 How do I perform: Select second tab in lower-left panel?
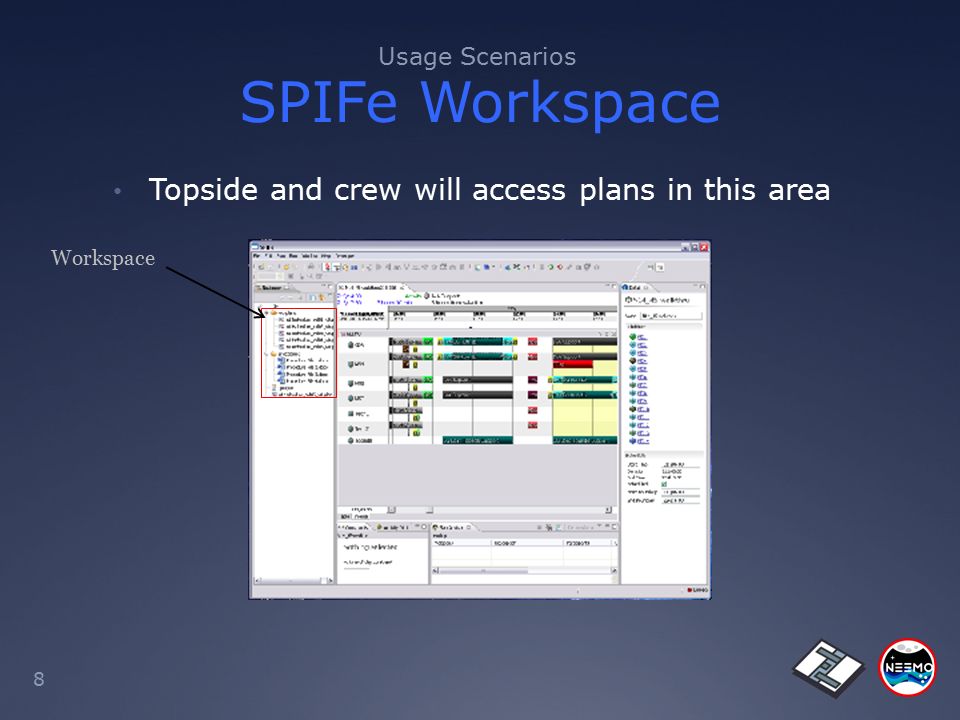(x=395, y=527)
